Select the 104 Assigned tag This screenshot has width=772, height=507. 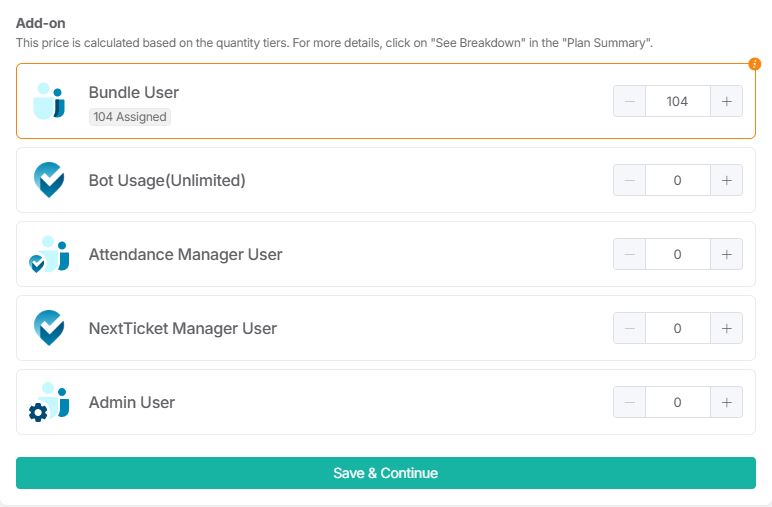tap(130, 117)
